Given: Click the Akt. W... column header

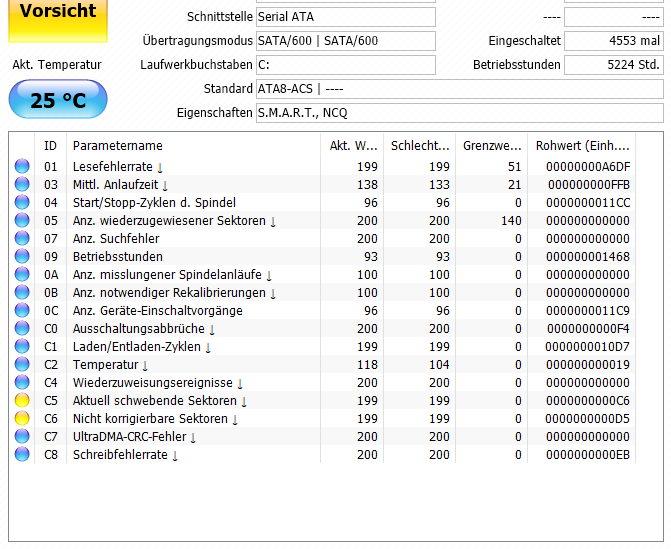Looking at the screenshot, I should coord(352,145).
